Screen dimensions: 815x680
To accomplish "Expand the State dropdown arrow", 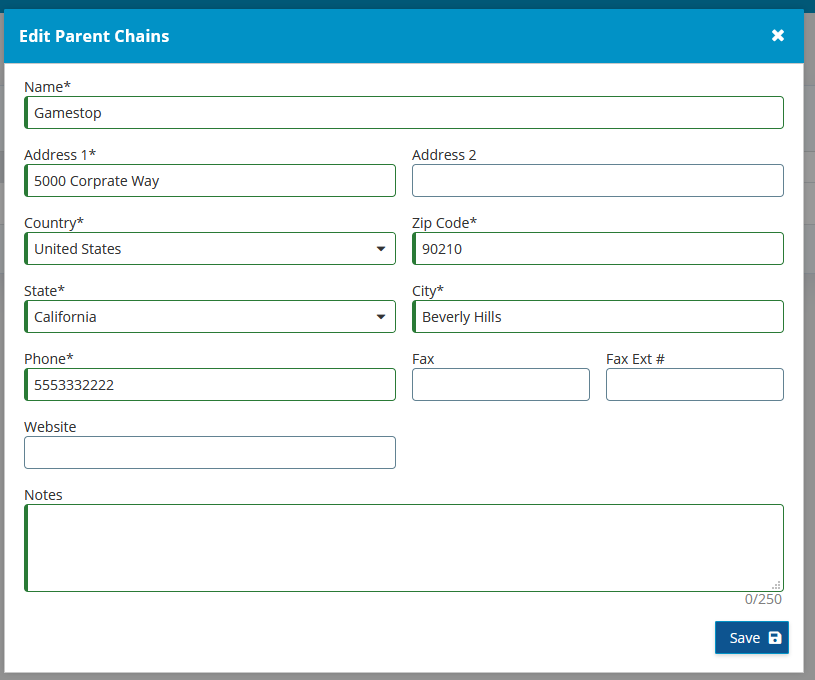I will pos(381,317).
